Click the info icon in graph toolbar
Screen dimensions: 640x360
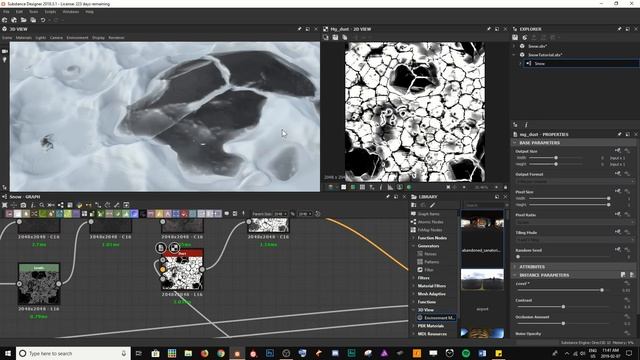32,205
